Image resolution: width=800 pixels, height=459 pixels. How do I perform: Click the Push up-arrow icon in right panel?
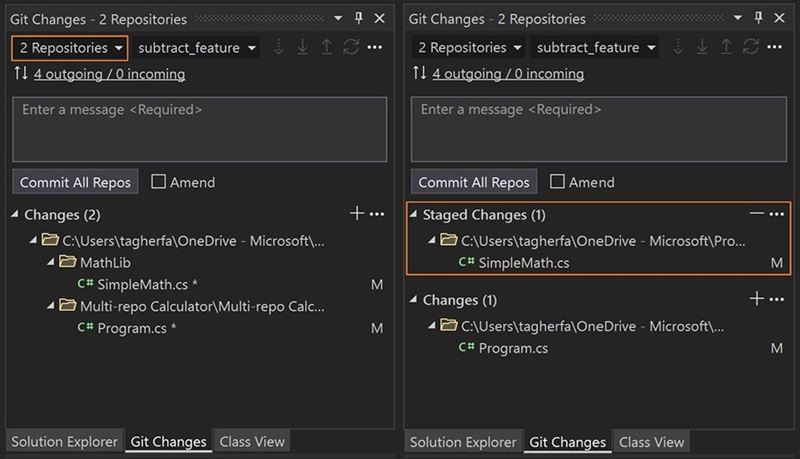coord(726,47)
